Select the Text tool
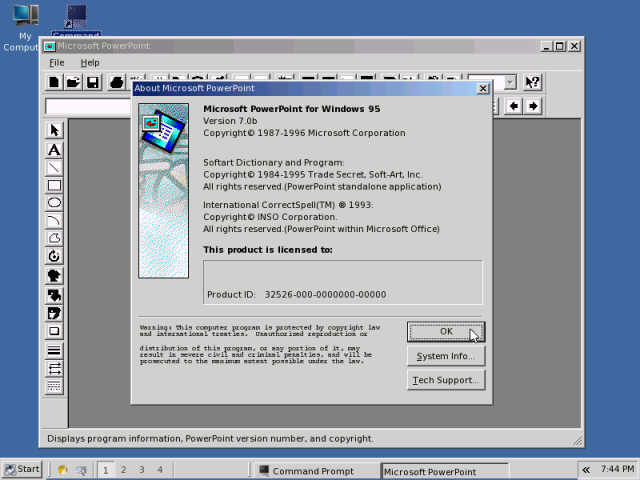640x480 pixels. pos(54,149)
